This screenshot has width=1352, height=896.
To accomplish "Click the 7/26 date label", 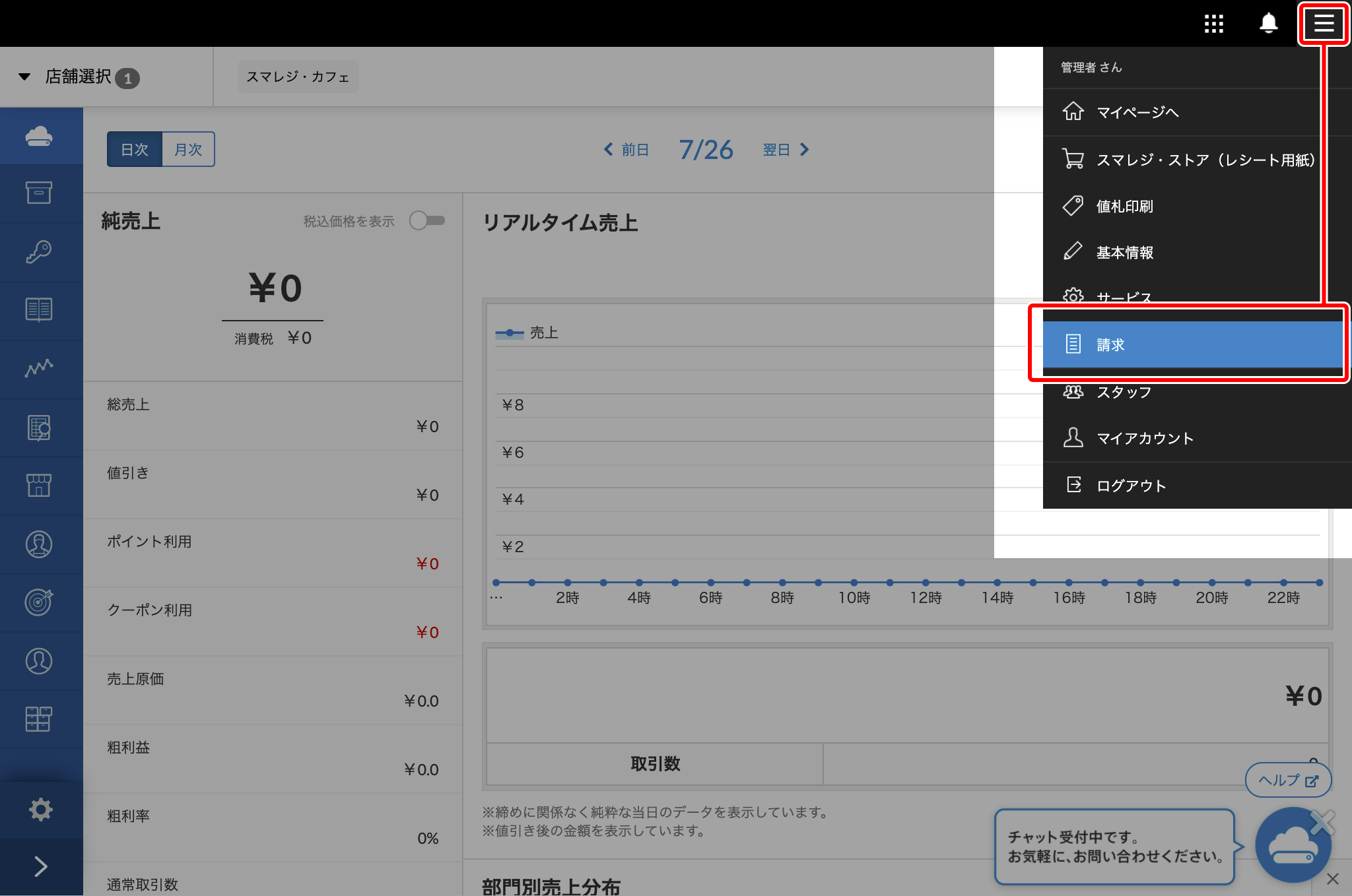I will click(706, 150).
